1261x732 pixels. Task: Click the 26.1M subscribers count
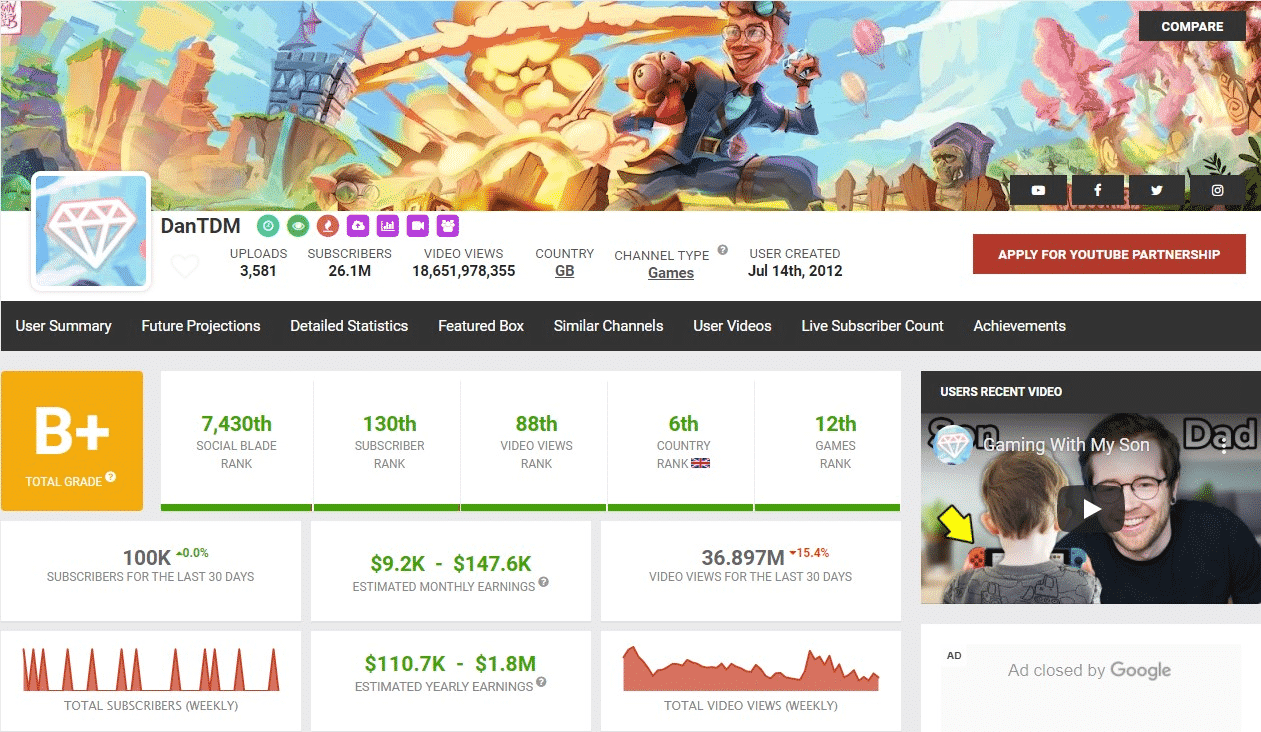click(x=350, y=271)
